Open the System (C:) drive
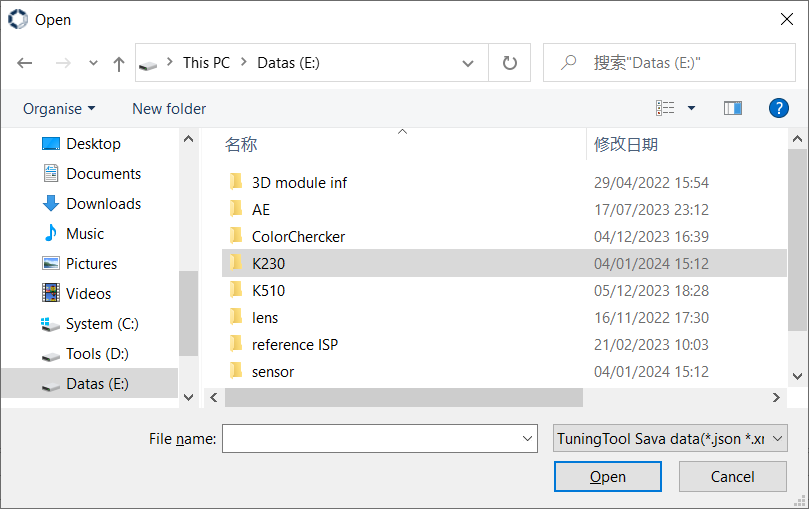809x509 pixels. click(103, 324)
